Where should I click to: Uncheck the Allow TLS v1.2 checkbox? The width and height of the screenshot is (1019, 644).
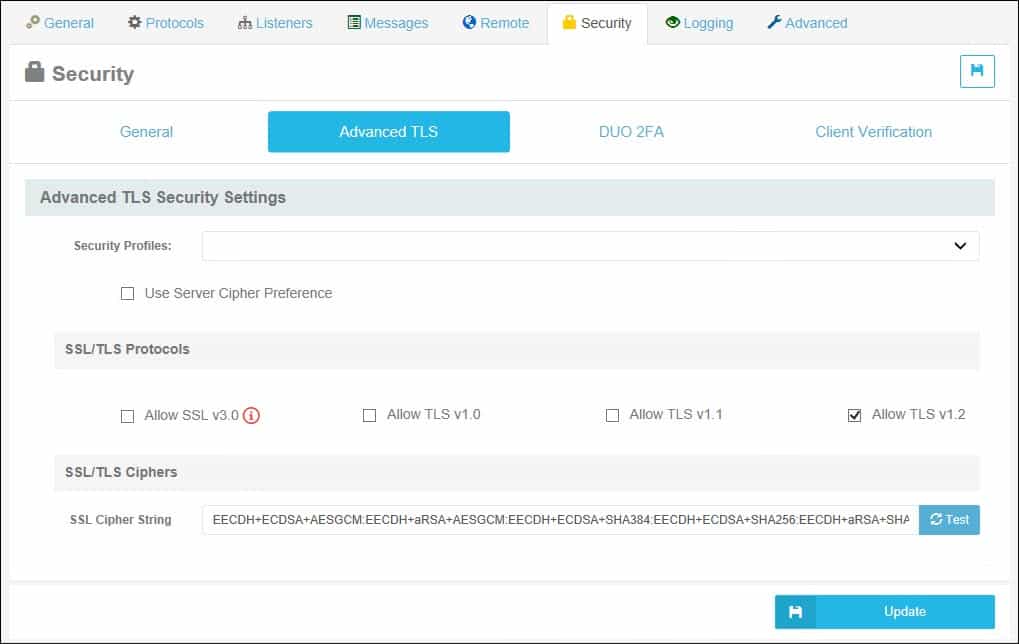[854, 415]
